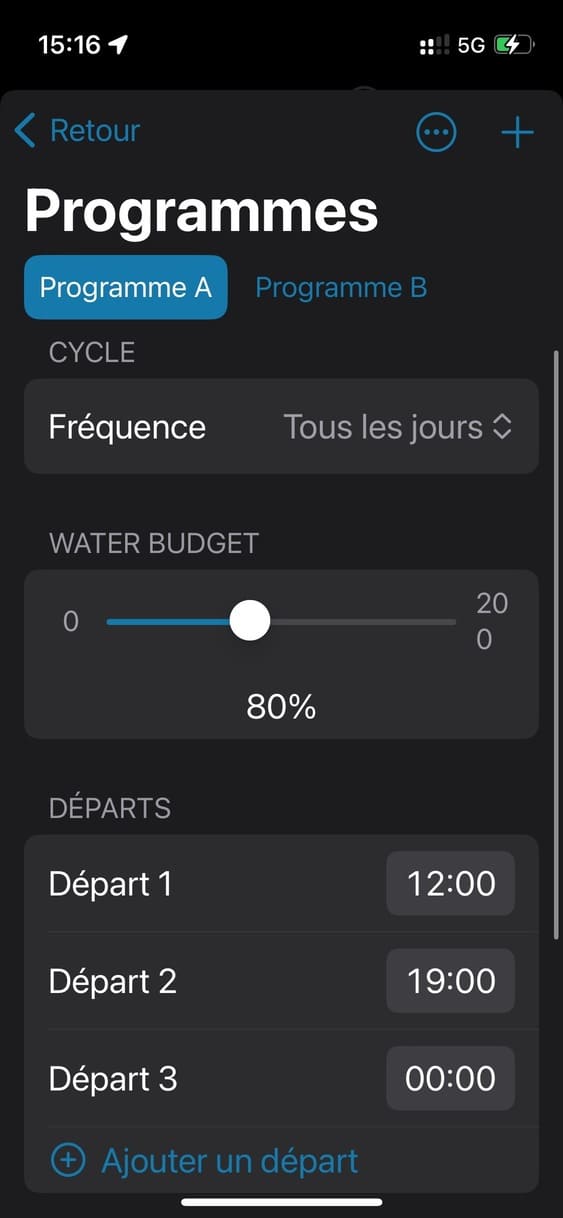Tap the Ajouter un départ link
Image resolution: width=563 pixels, height=1218 pixels.
tap(230, 1161)
